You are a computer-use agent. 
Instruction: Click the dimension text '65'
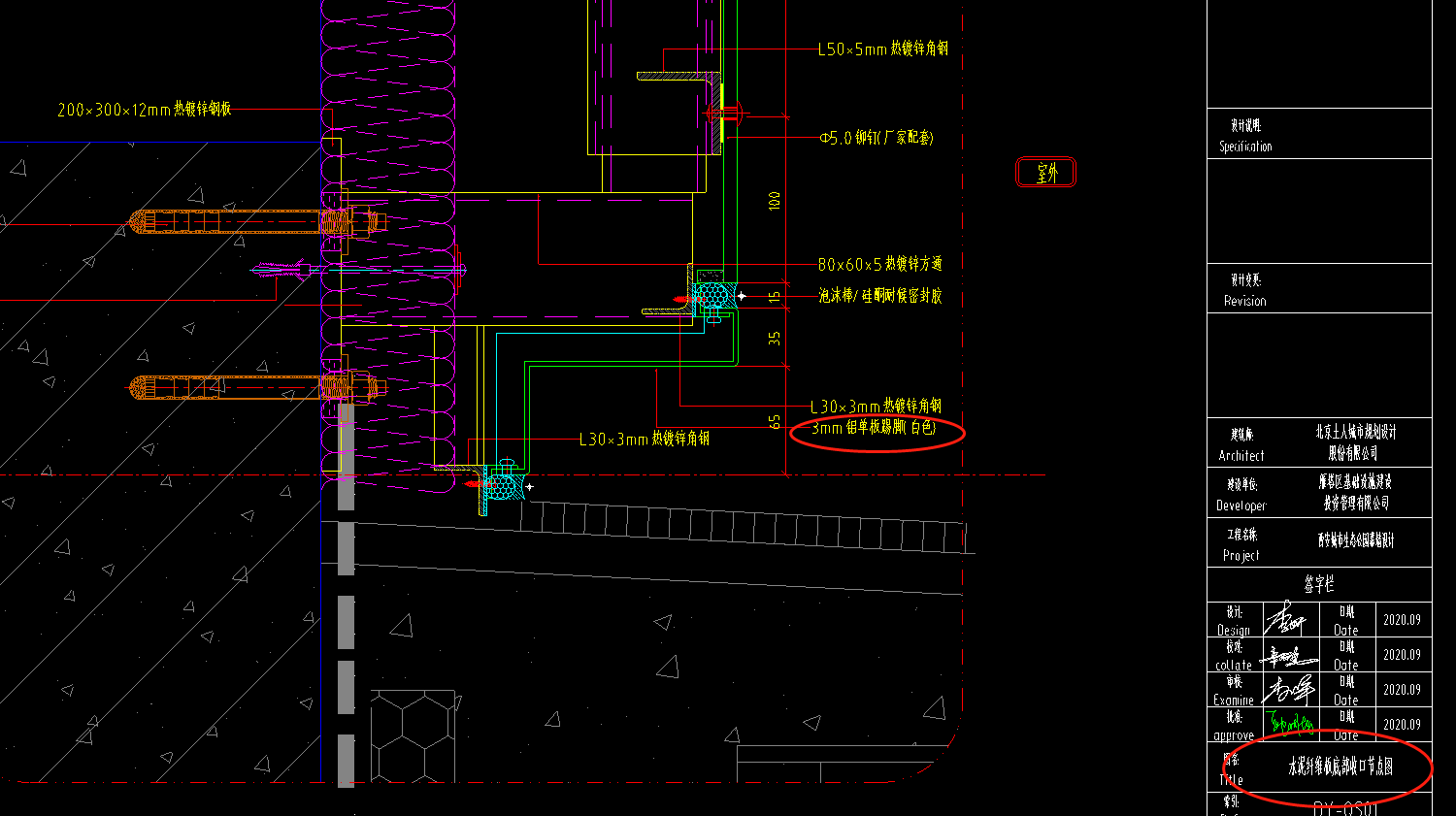click(775, 422)
